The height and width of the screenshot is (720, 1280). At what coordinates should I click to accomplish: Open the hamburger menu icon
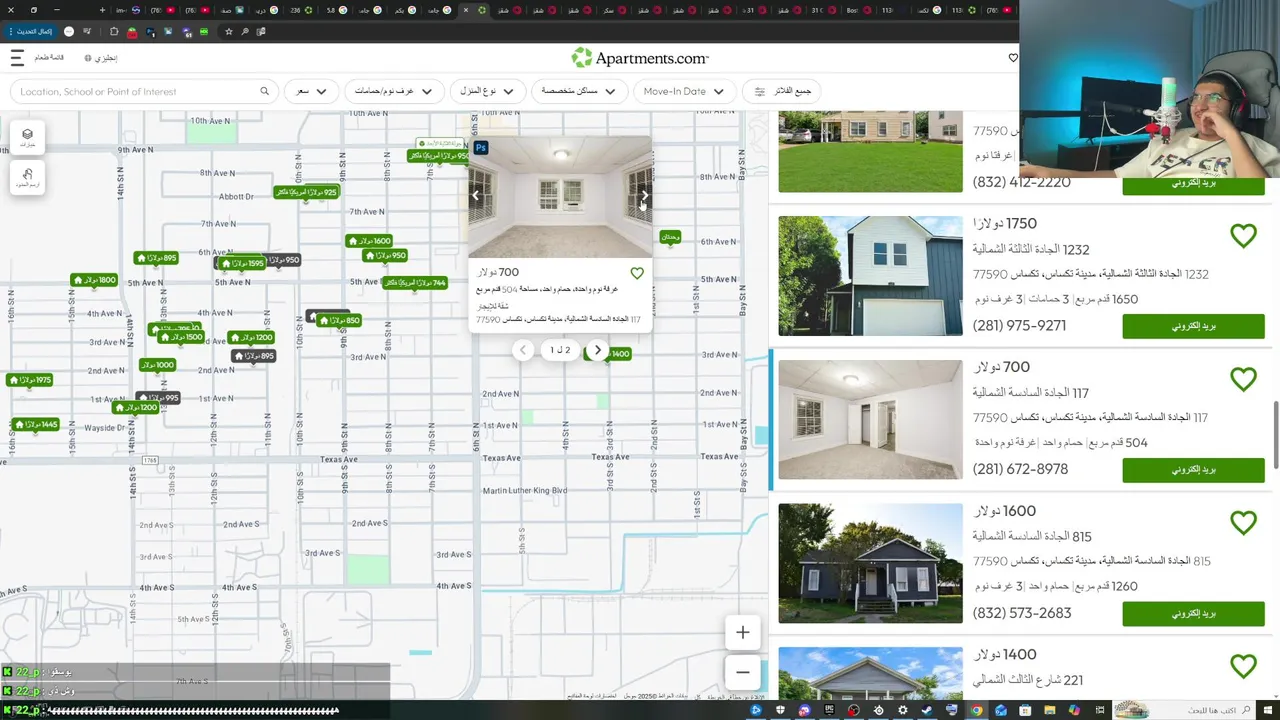(x=16, y=58)
